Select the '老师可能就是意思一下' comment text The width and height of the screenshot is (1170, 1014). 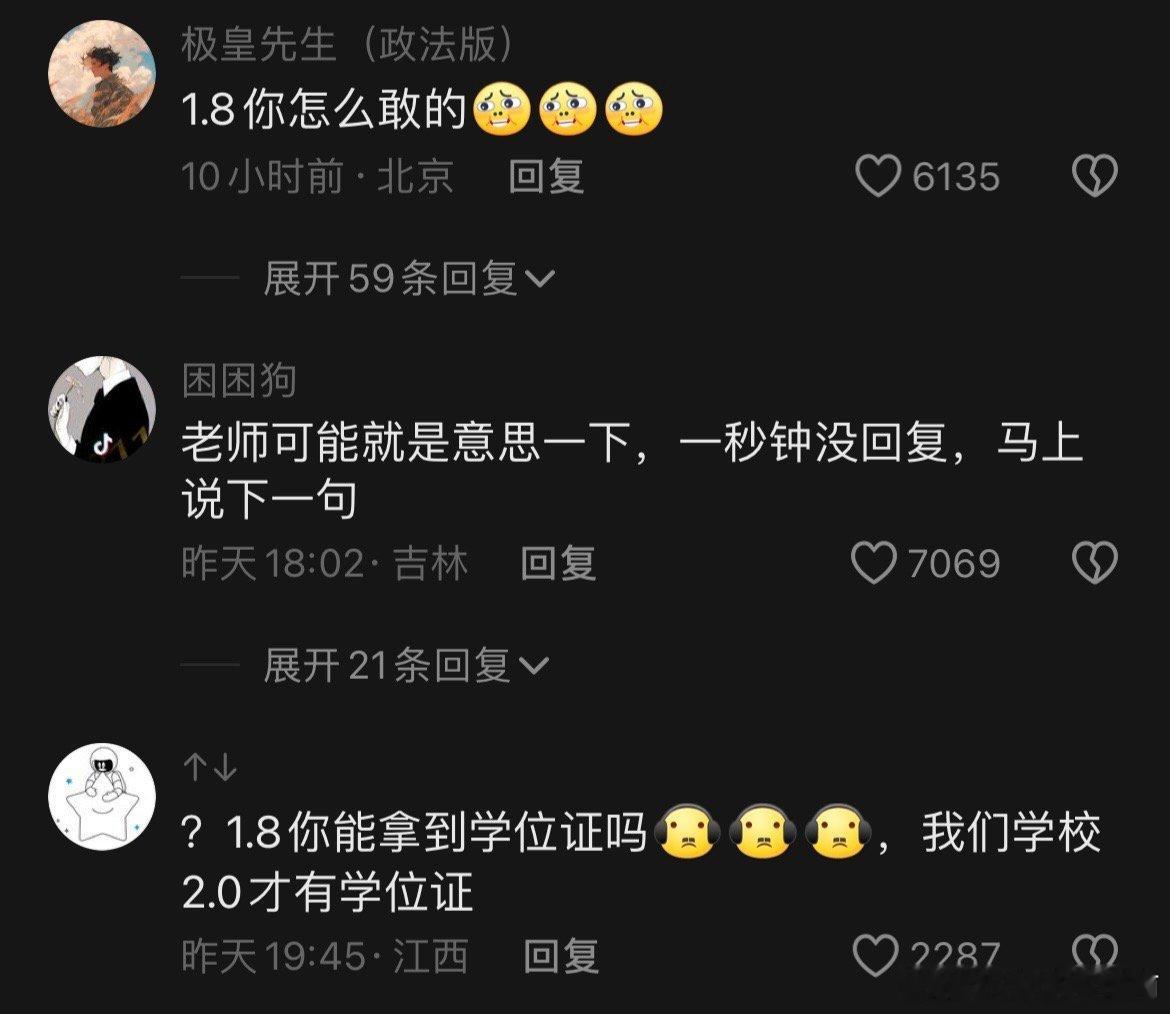click(632, 470)
